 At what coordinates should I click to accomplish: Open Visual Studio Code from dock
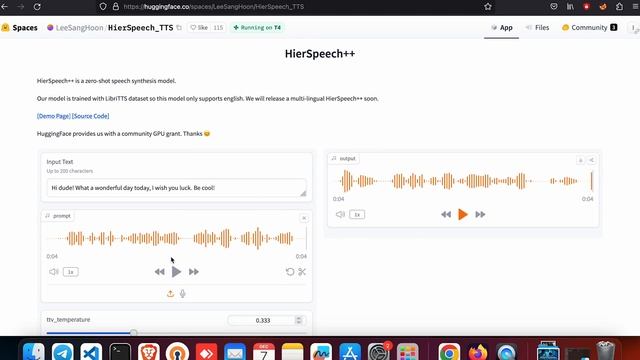(91, 352)
